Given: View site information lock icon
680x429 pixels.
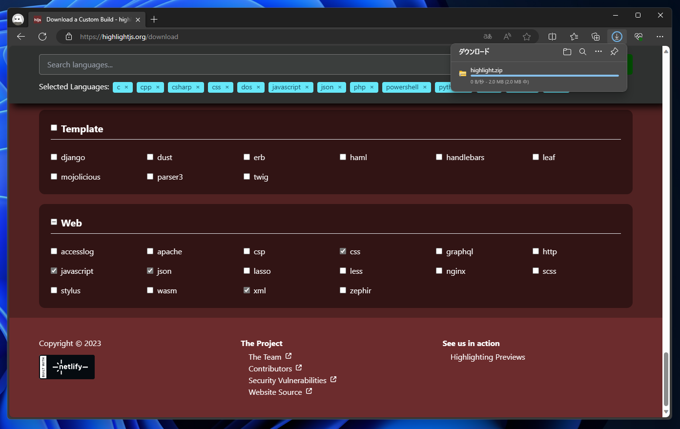Looking at the screenshot, I should pyautogui.click(x=69, y=36).
